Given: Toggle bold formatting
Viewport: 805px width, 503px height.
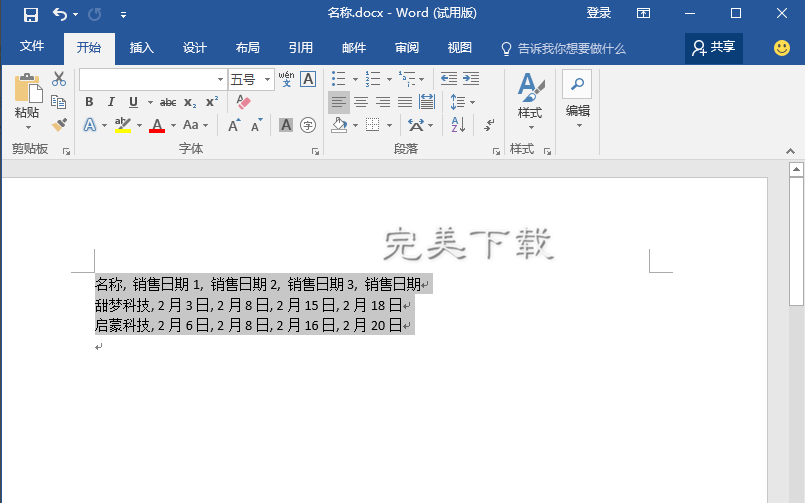Looking at the screenshot, I should [89, 102].
